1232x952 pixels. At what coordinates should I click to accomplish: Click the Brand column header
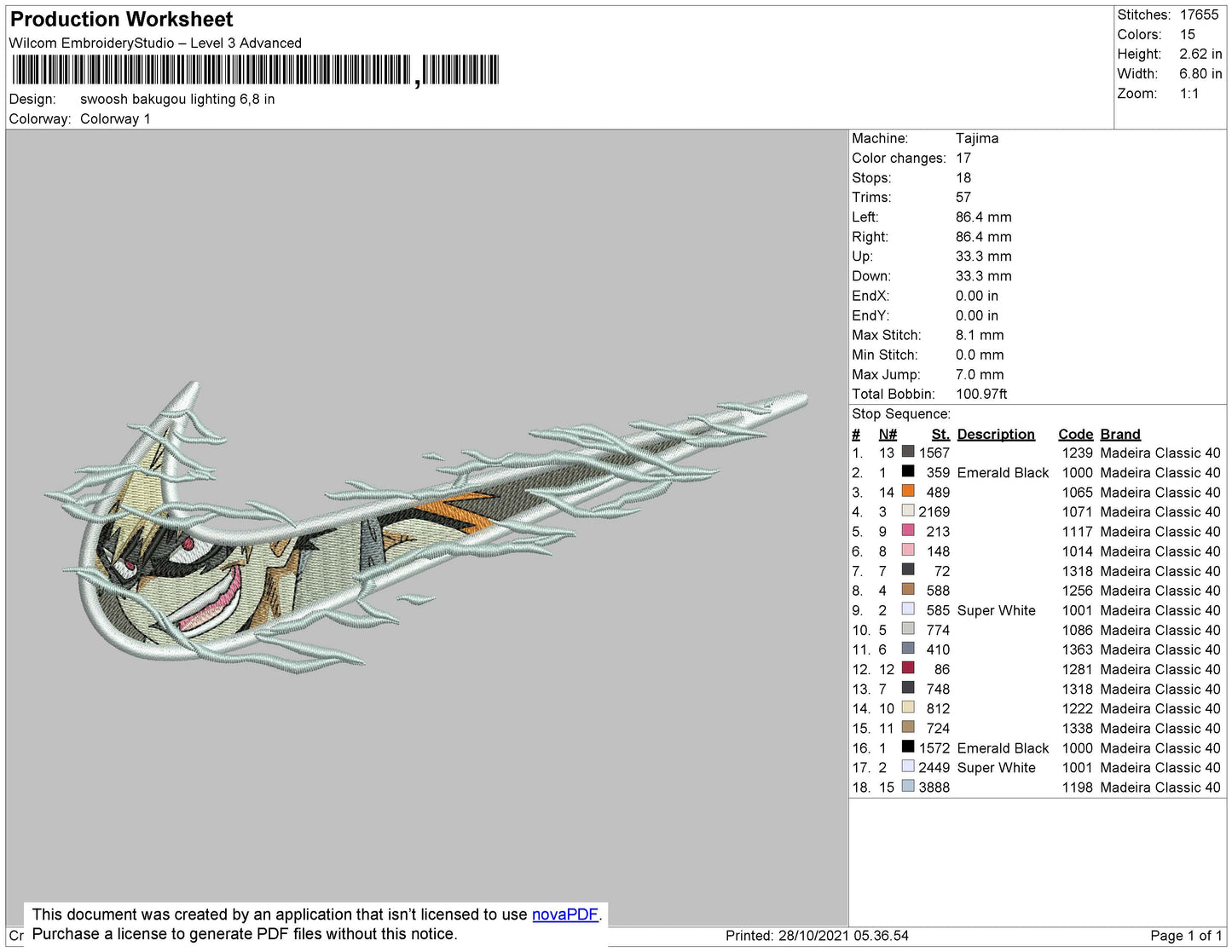tap(1120, 434)
